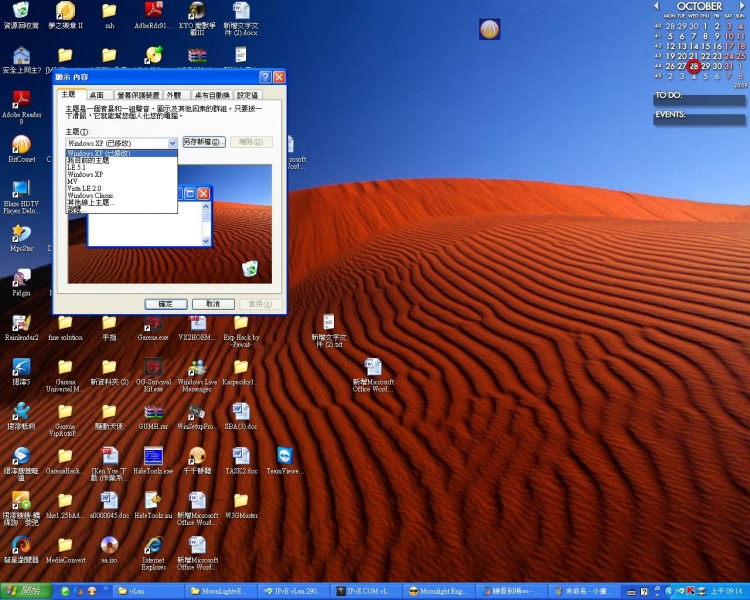Image resolution: width=750 pixels, height=600 pixels.
Task: Switch to the 桌面 tab
Action: pos(96,94)
